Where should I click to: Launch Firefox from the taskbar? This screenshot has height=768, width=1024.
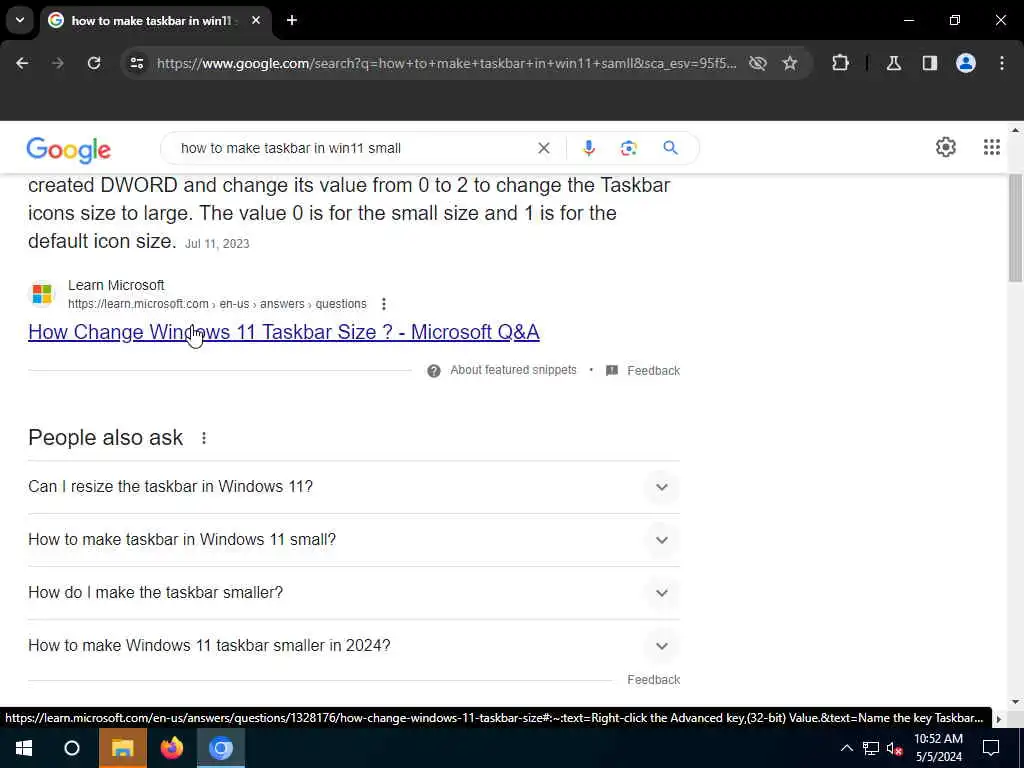coord(172,748)
